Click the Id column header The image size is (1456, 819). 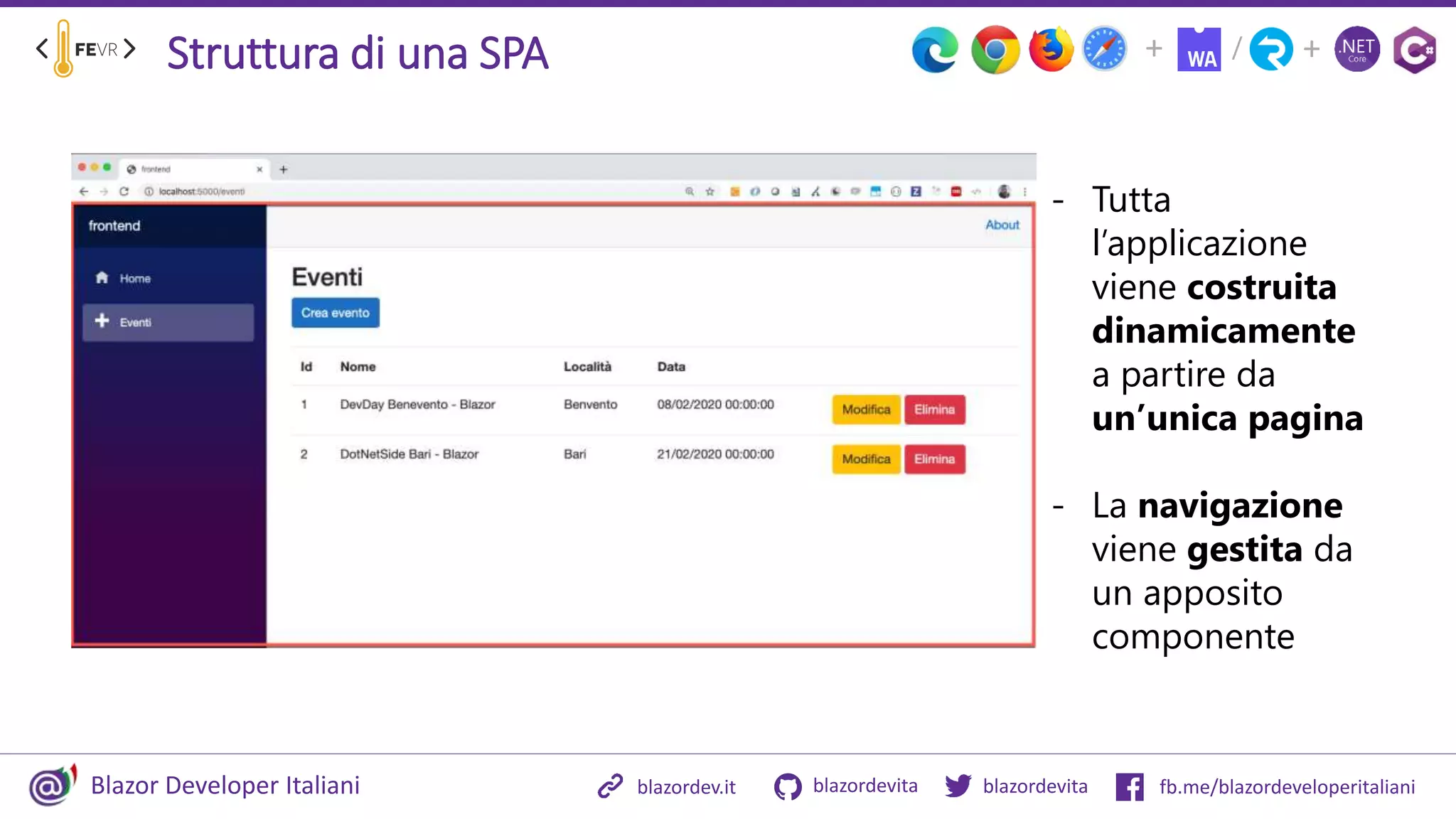[x=306, y=367]
